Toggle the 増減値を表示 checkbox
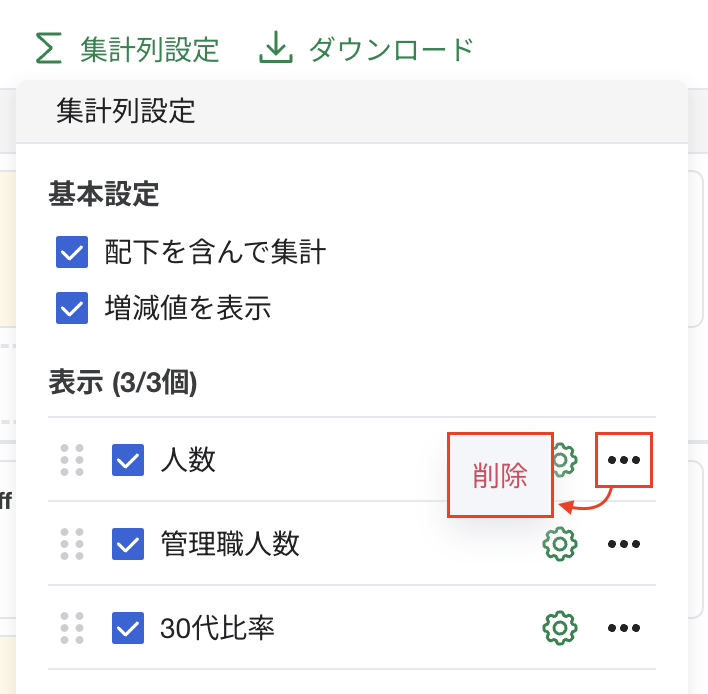Screen dimensions: 708x694 coord(72,308)
